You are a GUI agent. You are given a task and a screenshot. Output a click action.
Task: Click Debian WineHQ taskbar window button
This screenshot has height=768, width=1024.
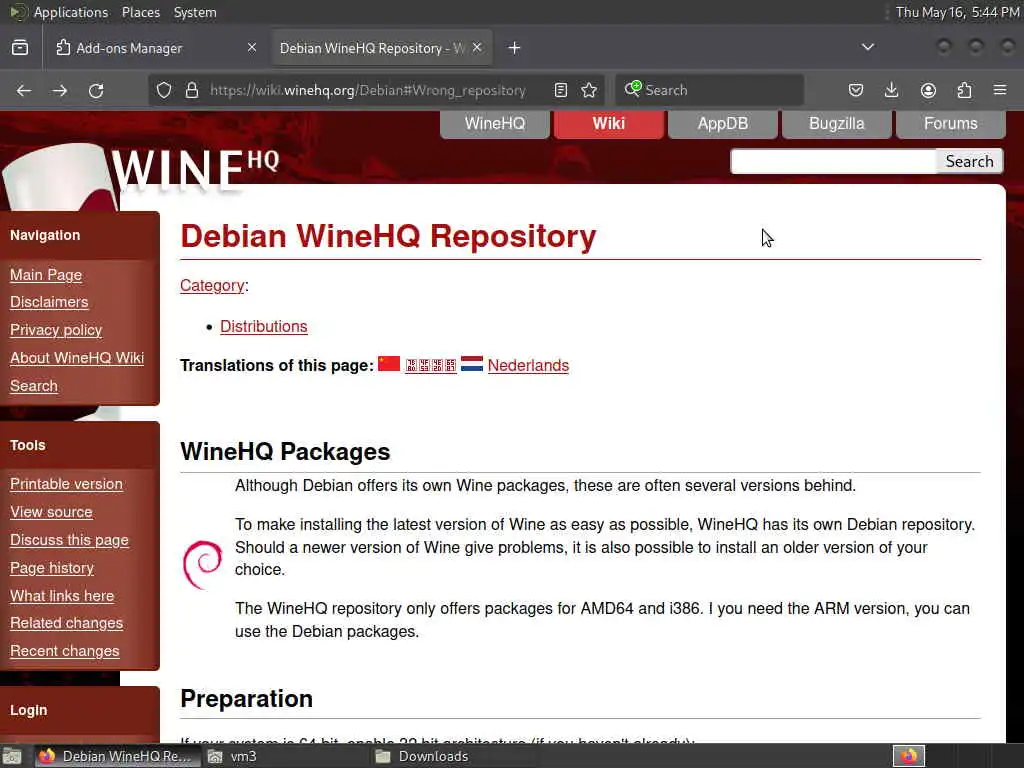pyautogui.click(x=116, y=756)
